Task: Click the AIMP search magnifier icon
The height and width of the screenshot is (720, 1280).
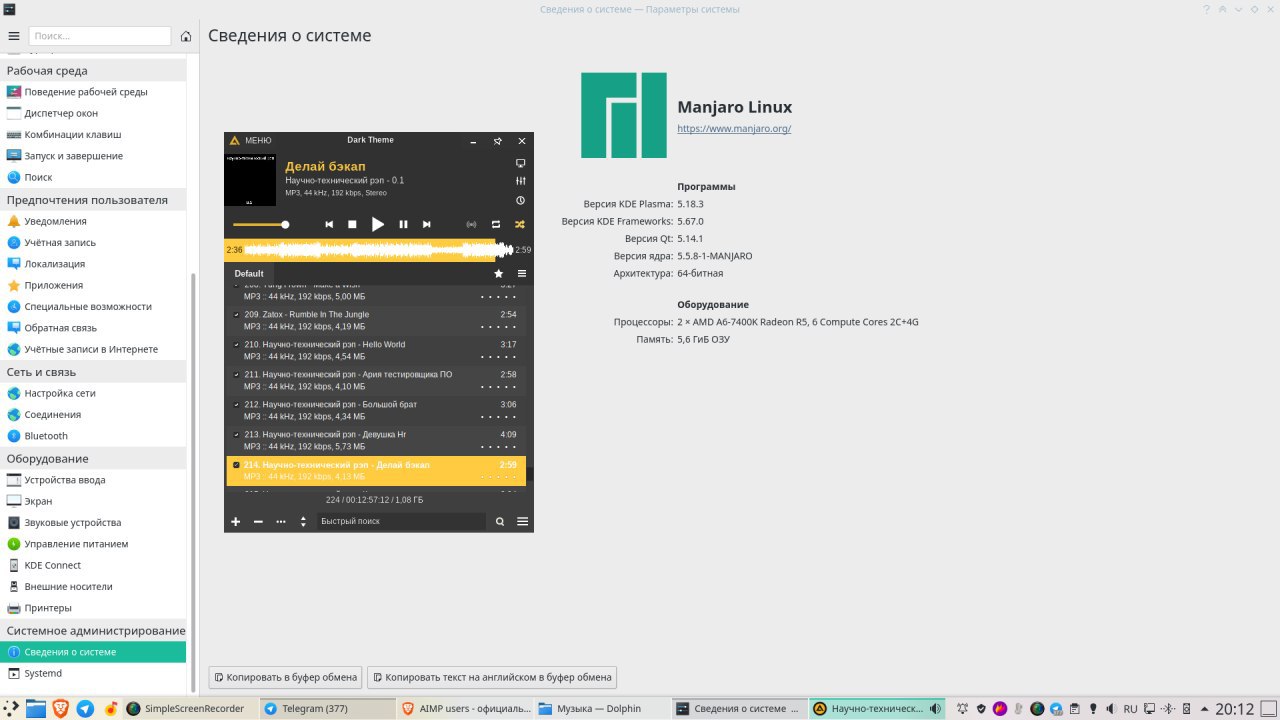Action: 500,521
